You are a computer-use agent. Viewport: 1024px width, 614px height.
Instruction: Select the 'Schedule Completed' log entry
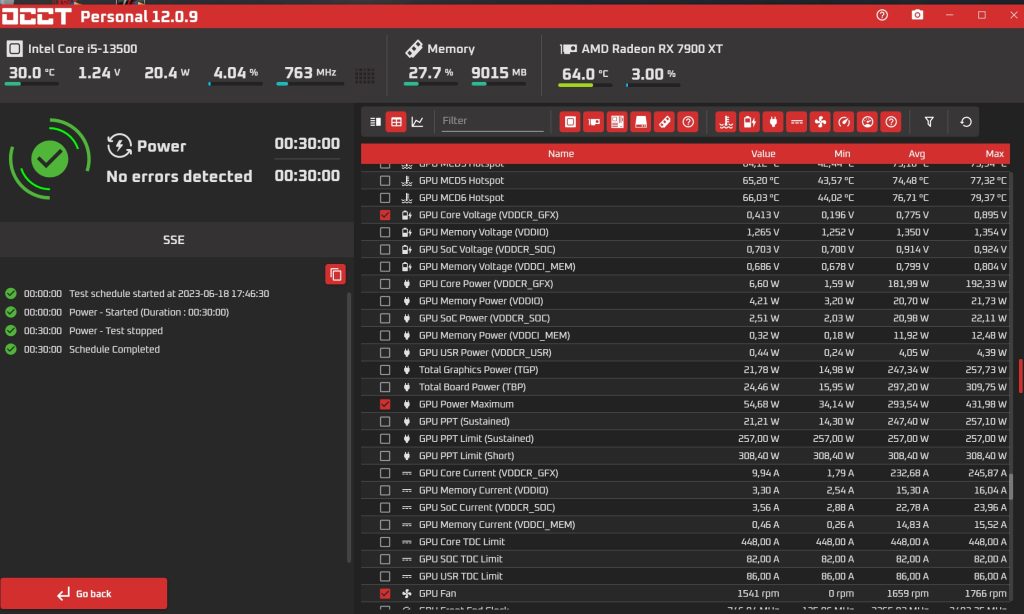pos(114,349)
